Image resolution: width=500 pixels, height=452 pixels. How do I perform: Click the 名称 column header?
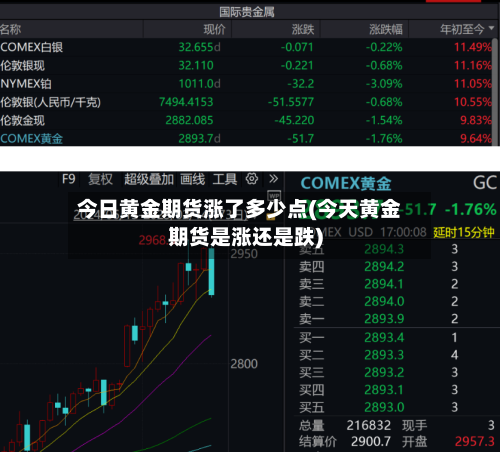(x=11, y=29)
